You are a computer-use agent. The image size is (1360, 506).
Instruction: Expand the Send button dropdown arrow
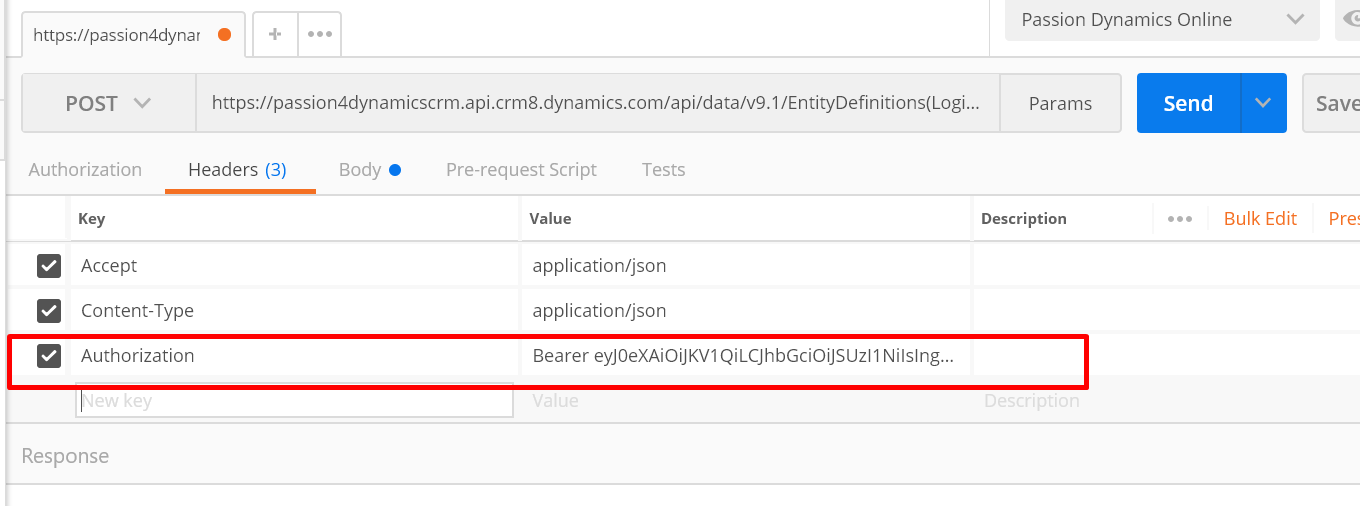coord(1263,103)
